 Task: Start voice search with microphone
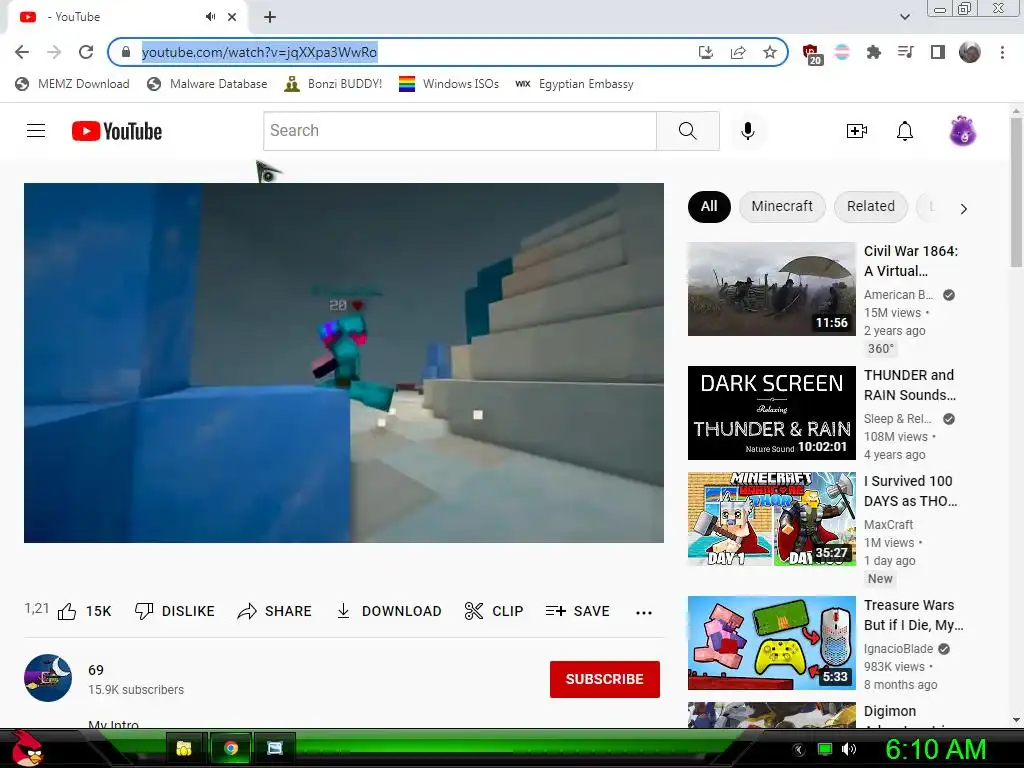point(748,131)
